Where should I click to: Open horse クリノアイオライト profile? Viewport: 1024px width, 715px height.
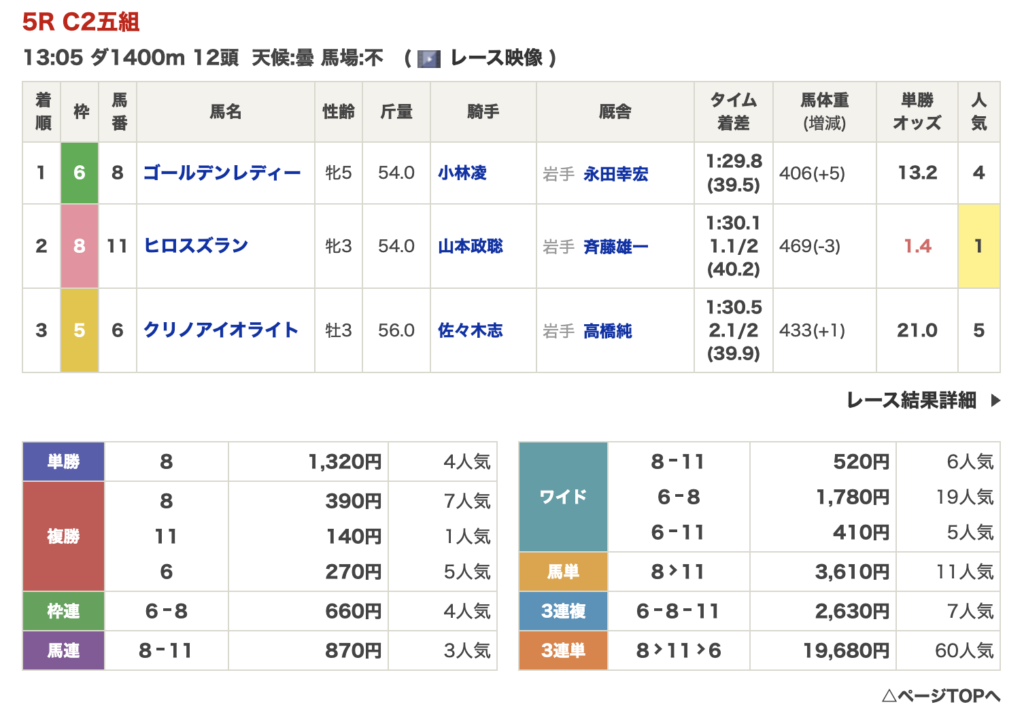tap(220, 330)
